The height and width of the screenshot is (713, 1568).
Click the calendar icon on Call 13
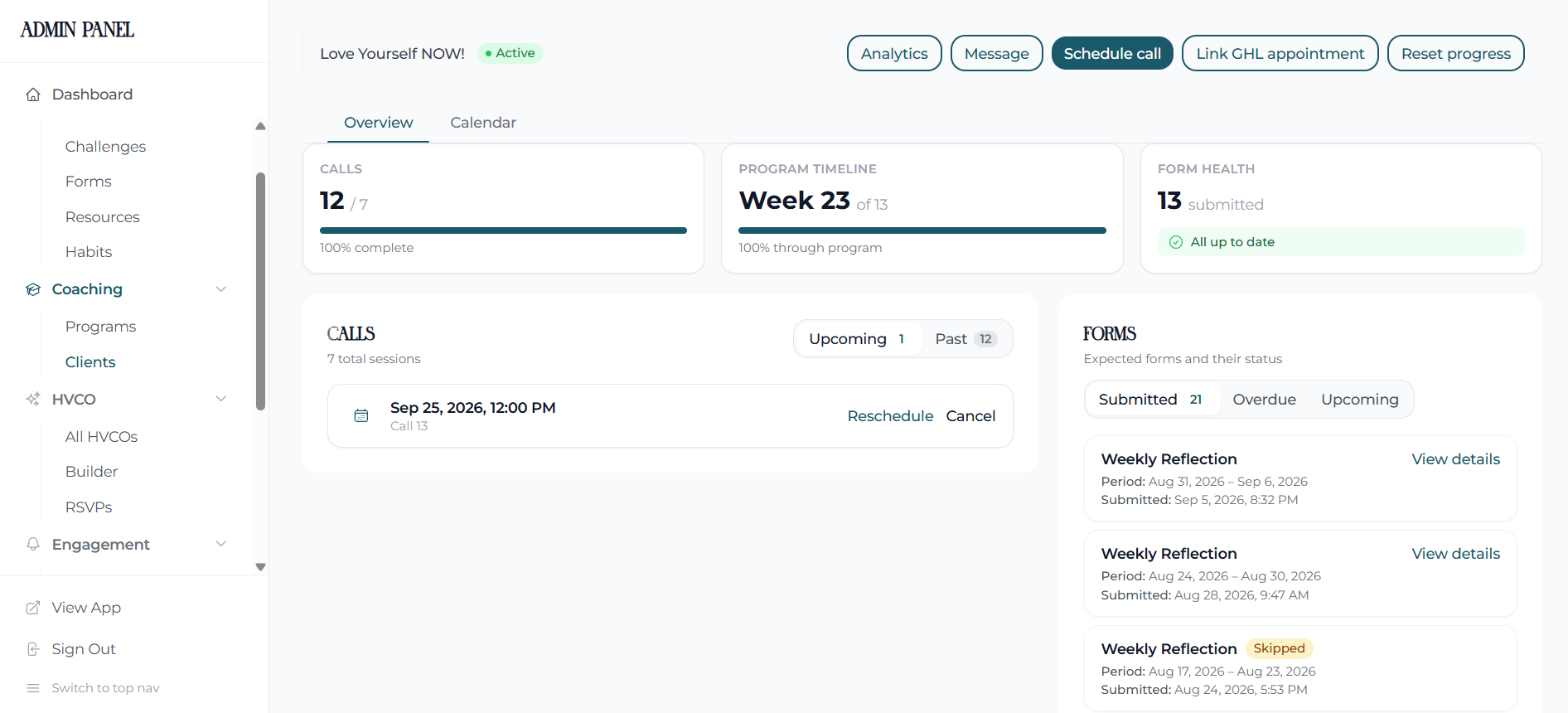(x=361, y=415)
